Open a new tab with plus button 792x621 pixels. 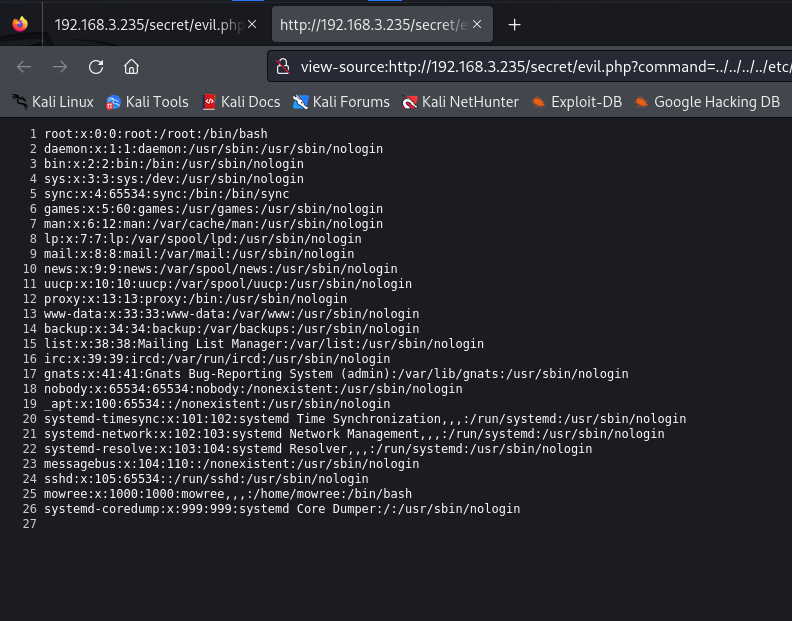(514, 24)
